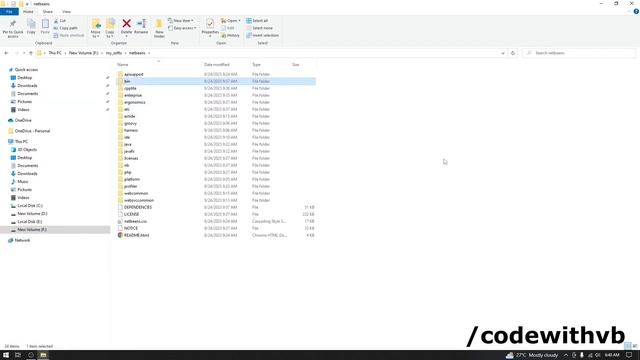640x360 pixels.
Task: Select the bin folder row
Action: click(x=216, y=81)
